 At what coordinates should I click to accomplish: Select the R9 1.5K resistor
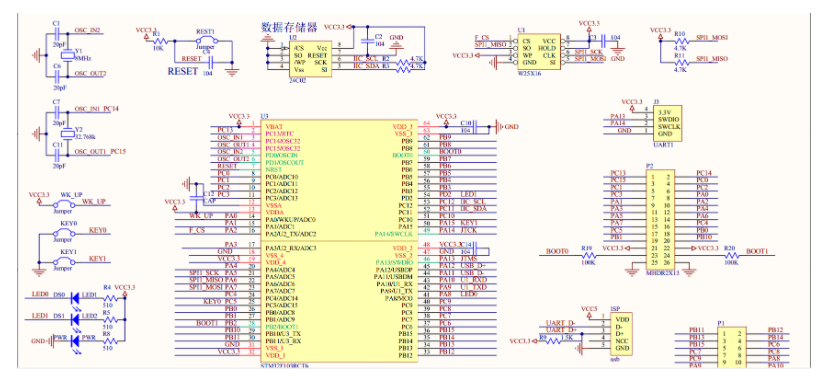point(553,341)
